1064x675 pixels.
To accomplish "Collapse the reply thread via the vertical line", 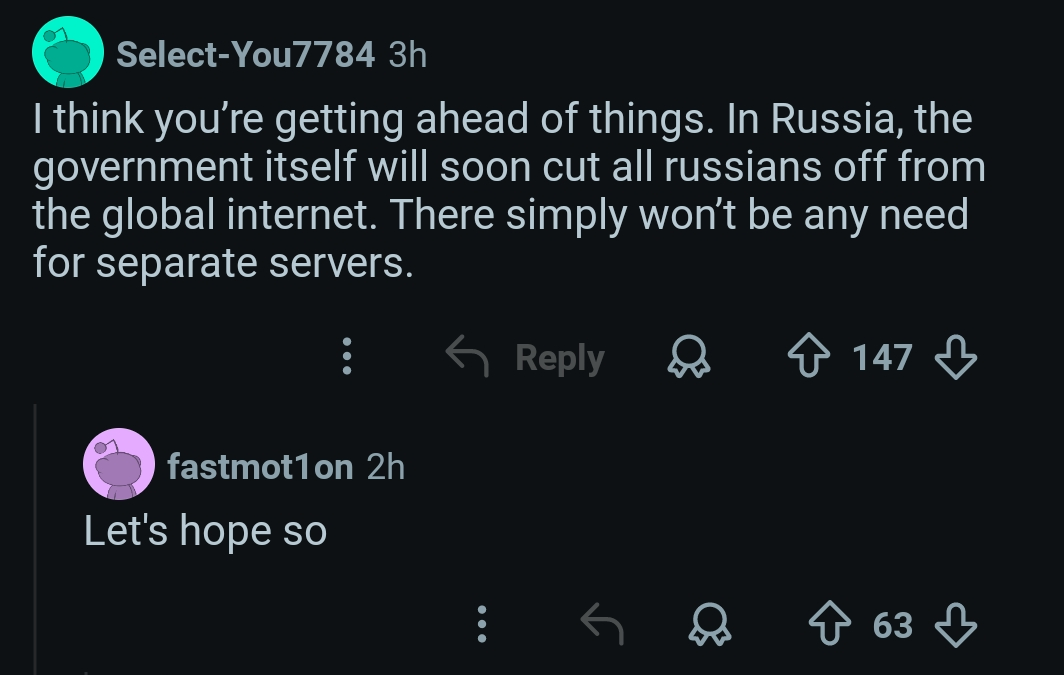I will tap(36, 540).
